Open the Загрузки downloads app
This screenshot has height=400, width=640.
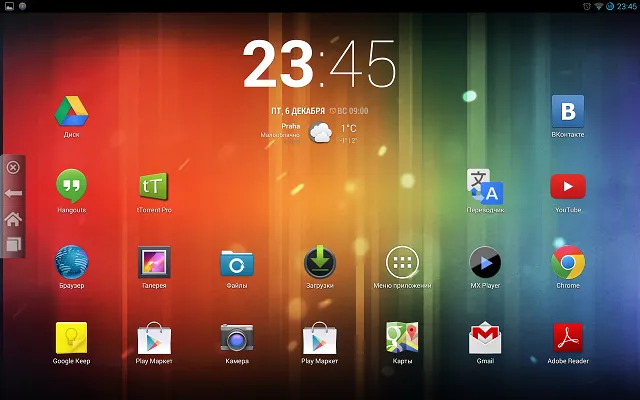pyautogui.click(x=320, y=262)
